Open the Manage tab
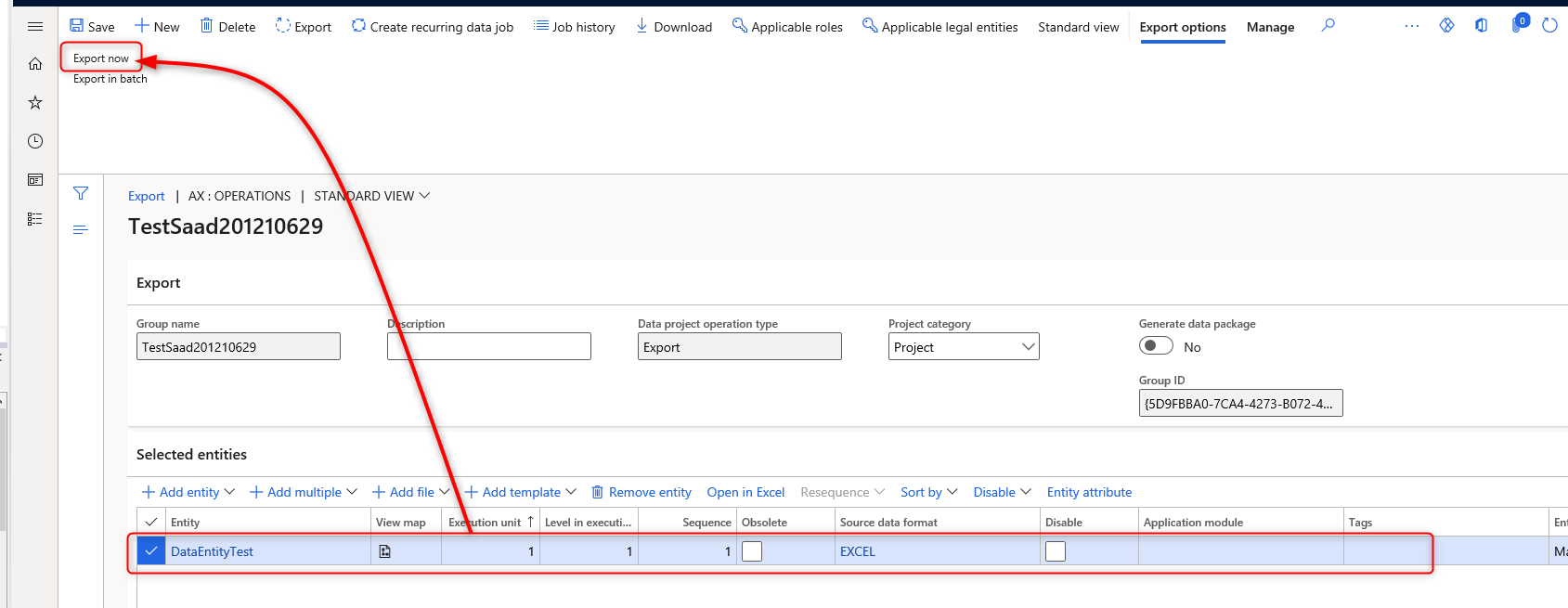The image size is (1568, 608). point(1270,27)
